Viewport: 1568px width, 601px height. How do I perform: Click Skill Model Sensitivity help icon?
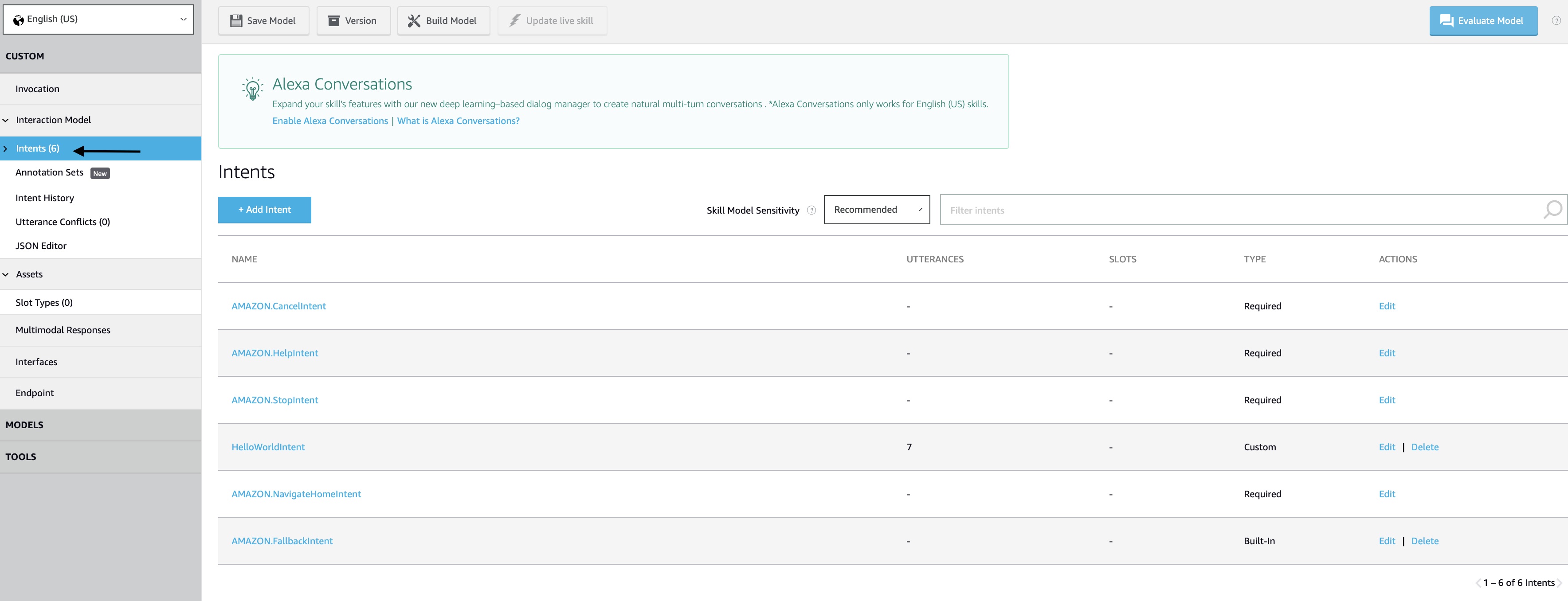pos(811,211)
